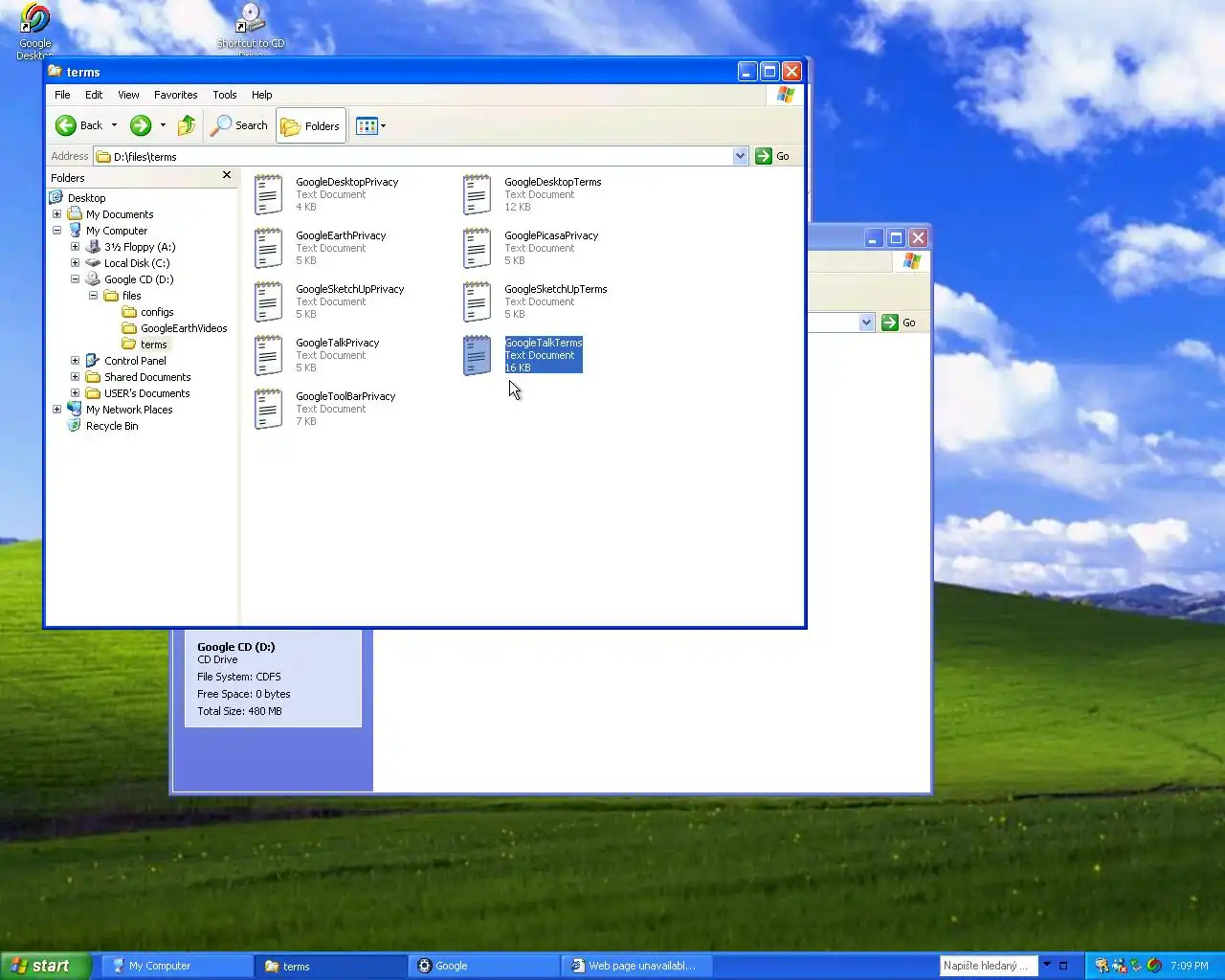This screenshot has width=1225, height=980.
Task: Select GoogleTalkPrivacy file icon
Action: click(x=268, y=355)
